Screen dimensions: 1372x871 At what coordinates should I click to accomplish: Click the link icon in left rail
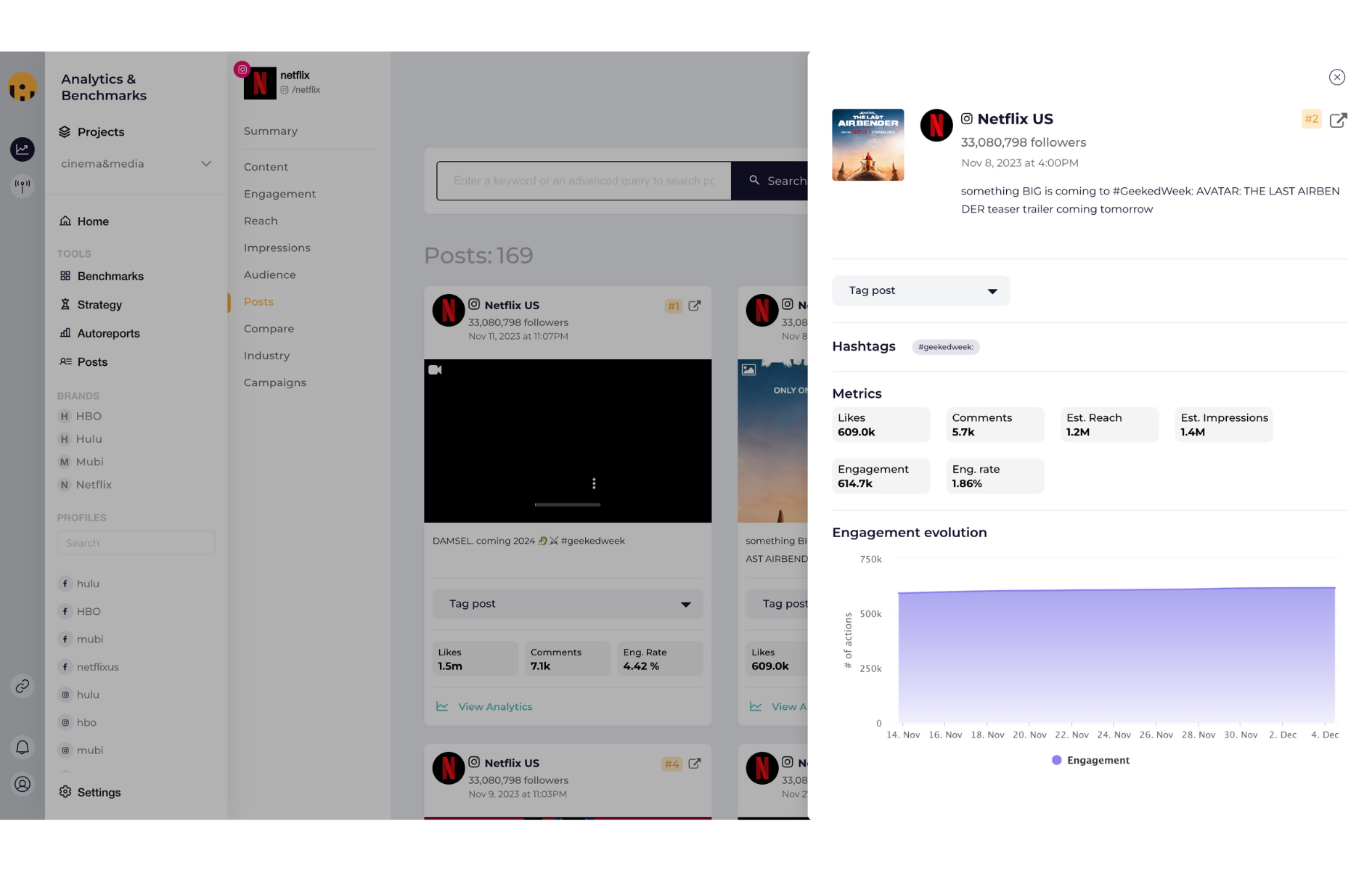pyautogui.click(x=23, y=686)
